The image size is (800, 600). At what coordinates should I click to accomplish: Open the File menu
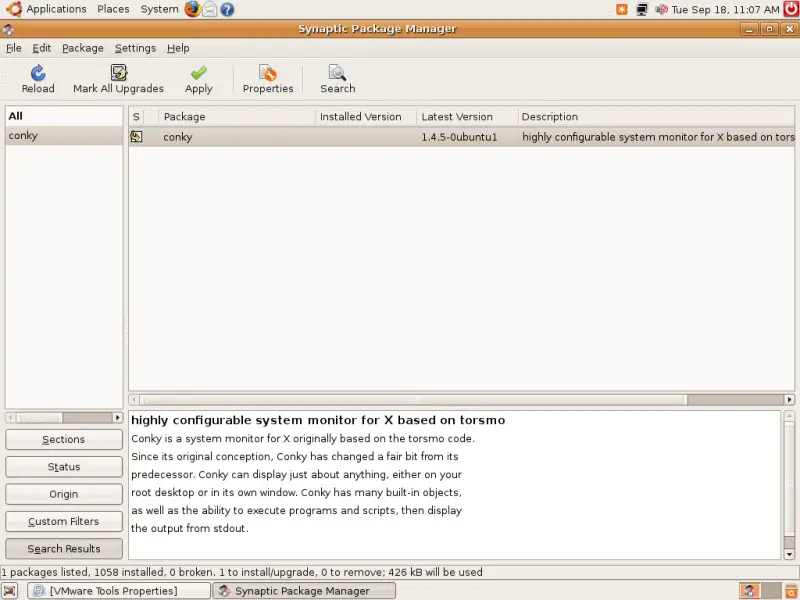point(14,48)
